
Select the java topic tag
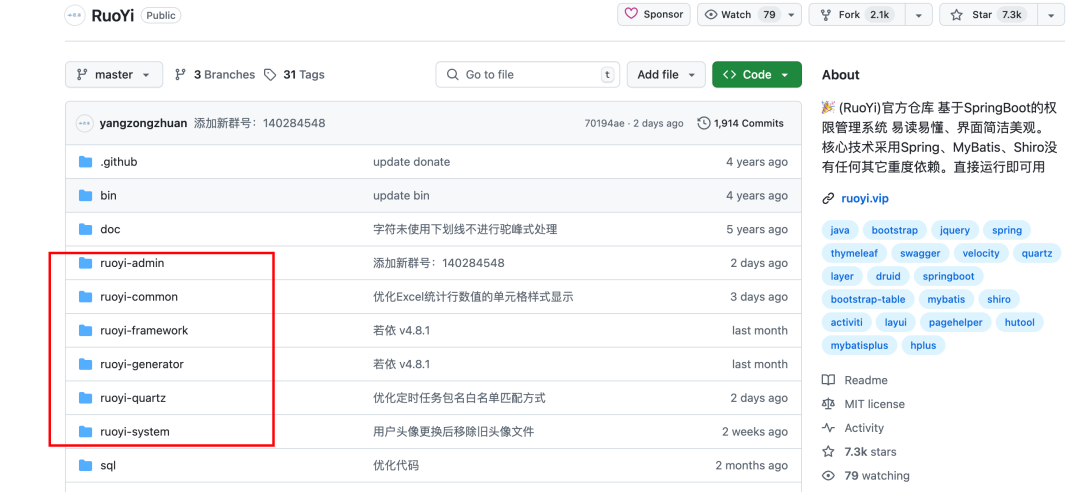tap(840, 230)
